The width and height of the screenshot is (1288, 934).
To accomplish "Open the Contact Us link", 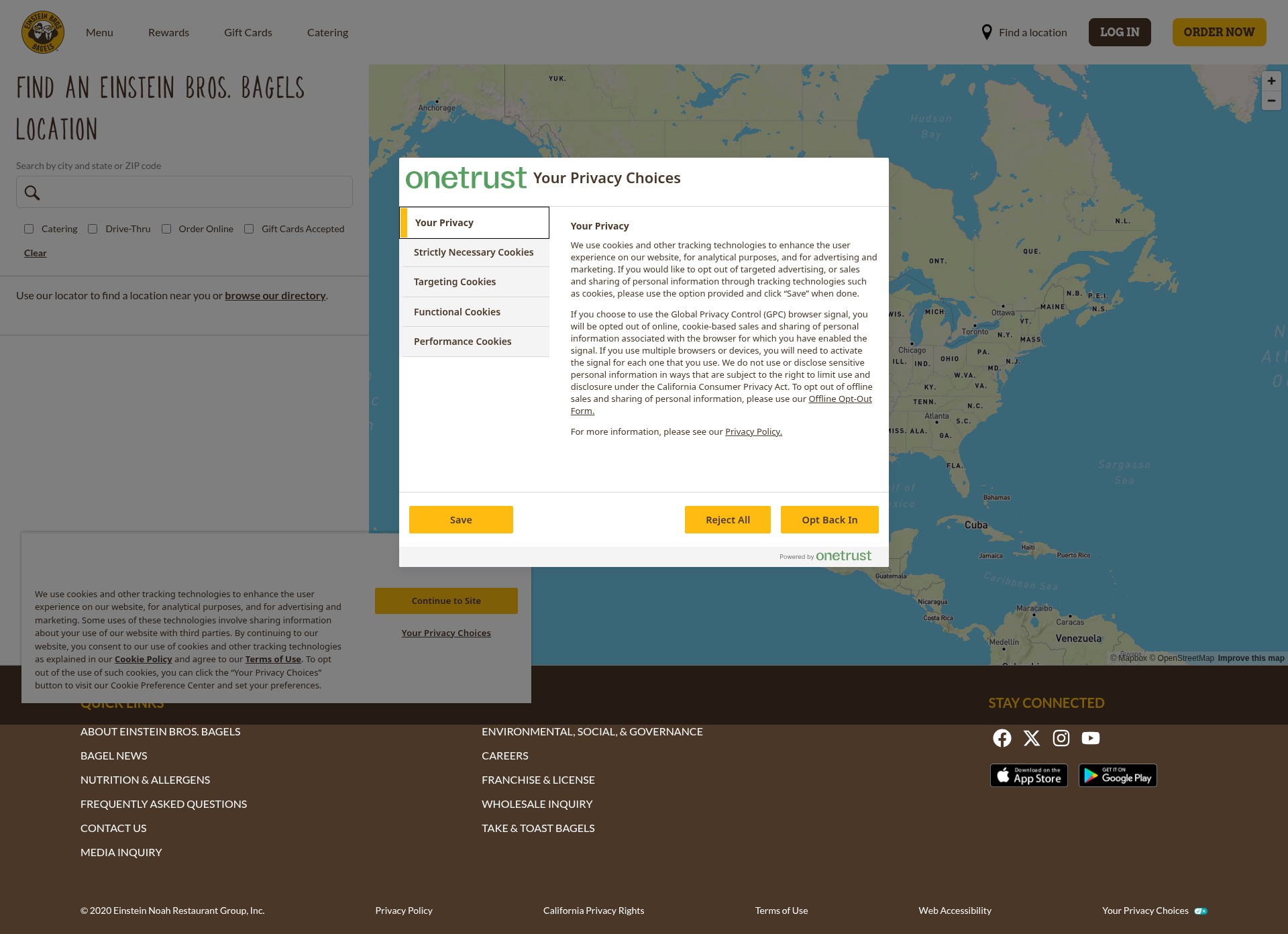I will 113,828.
